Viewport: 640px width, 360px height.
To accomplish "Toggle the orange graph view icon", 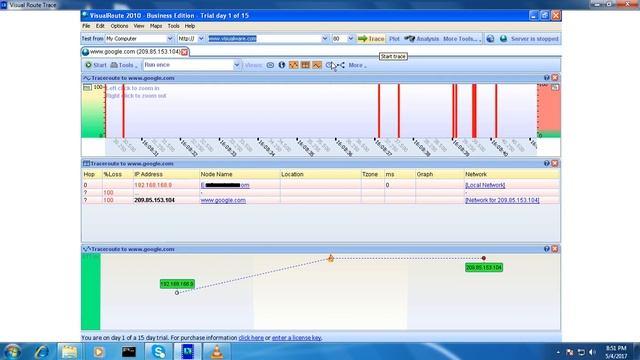I will pyautogui.click(x=293, y=65).
